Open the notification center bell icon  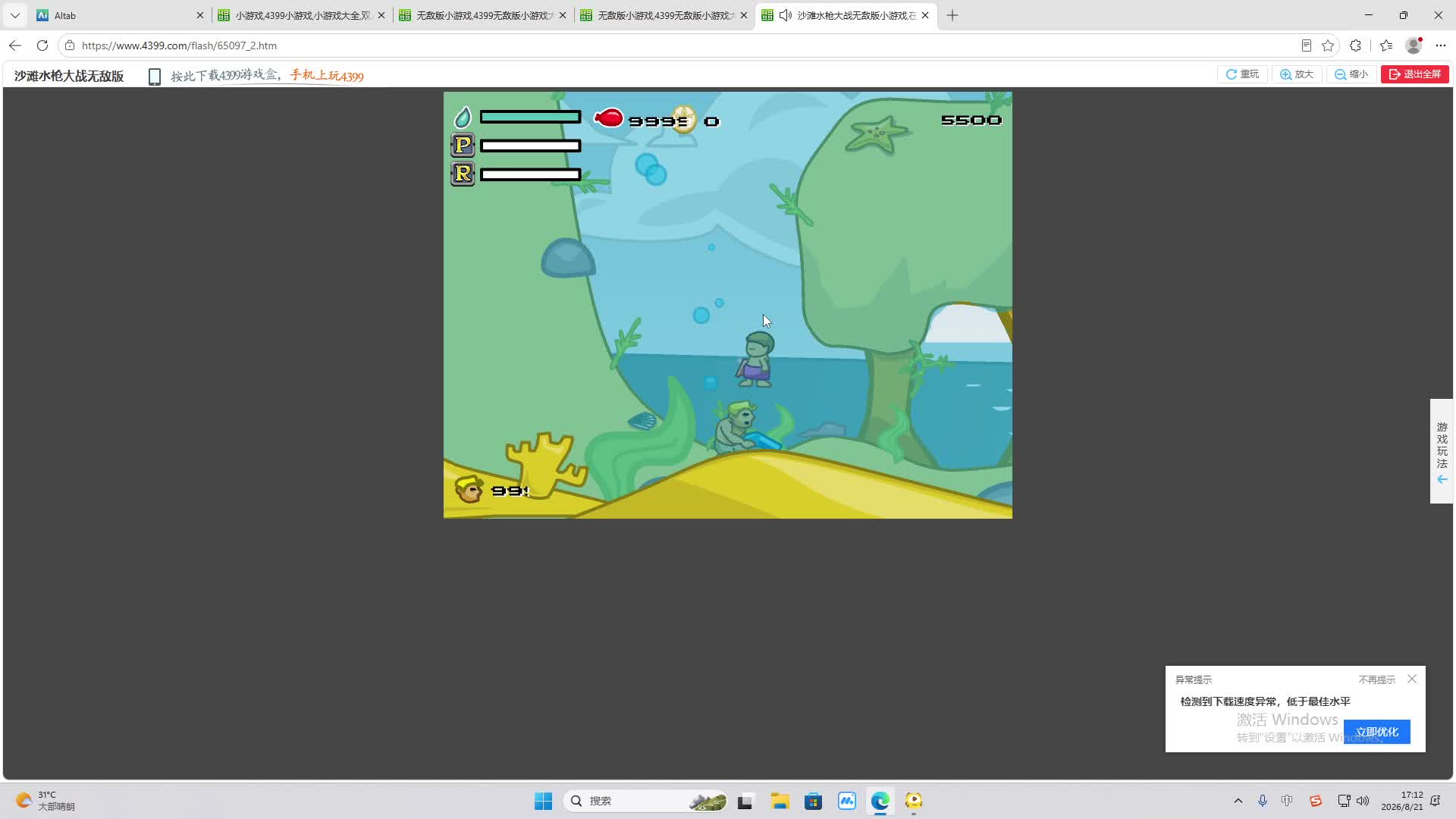tap(1435, 801)
